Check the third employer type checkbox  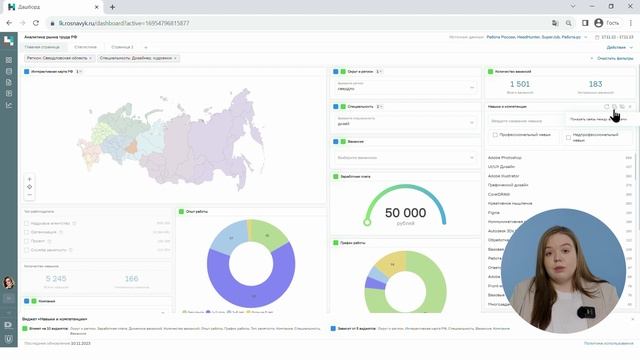(x=27, y=241)
